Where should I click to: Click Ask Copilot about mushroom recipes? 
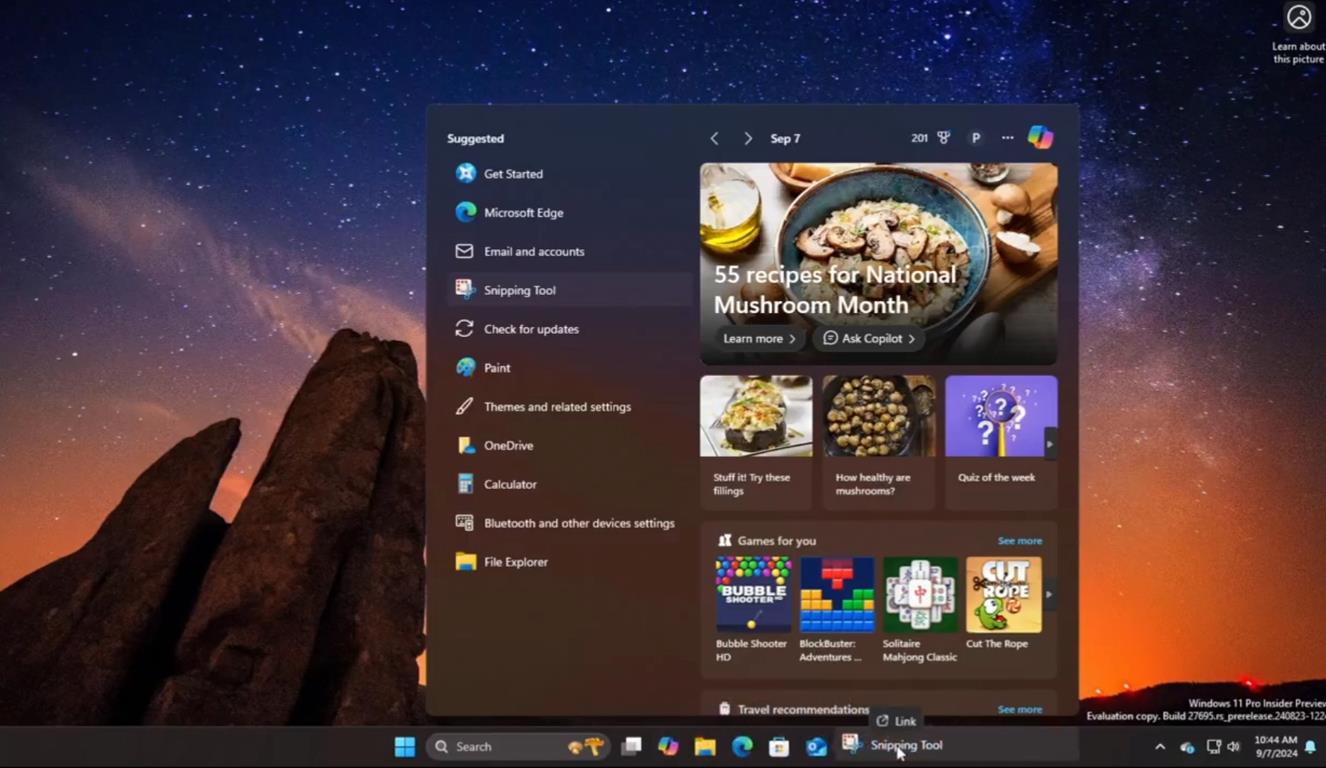[x=868, y=339]
